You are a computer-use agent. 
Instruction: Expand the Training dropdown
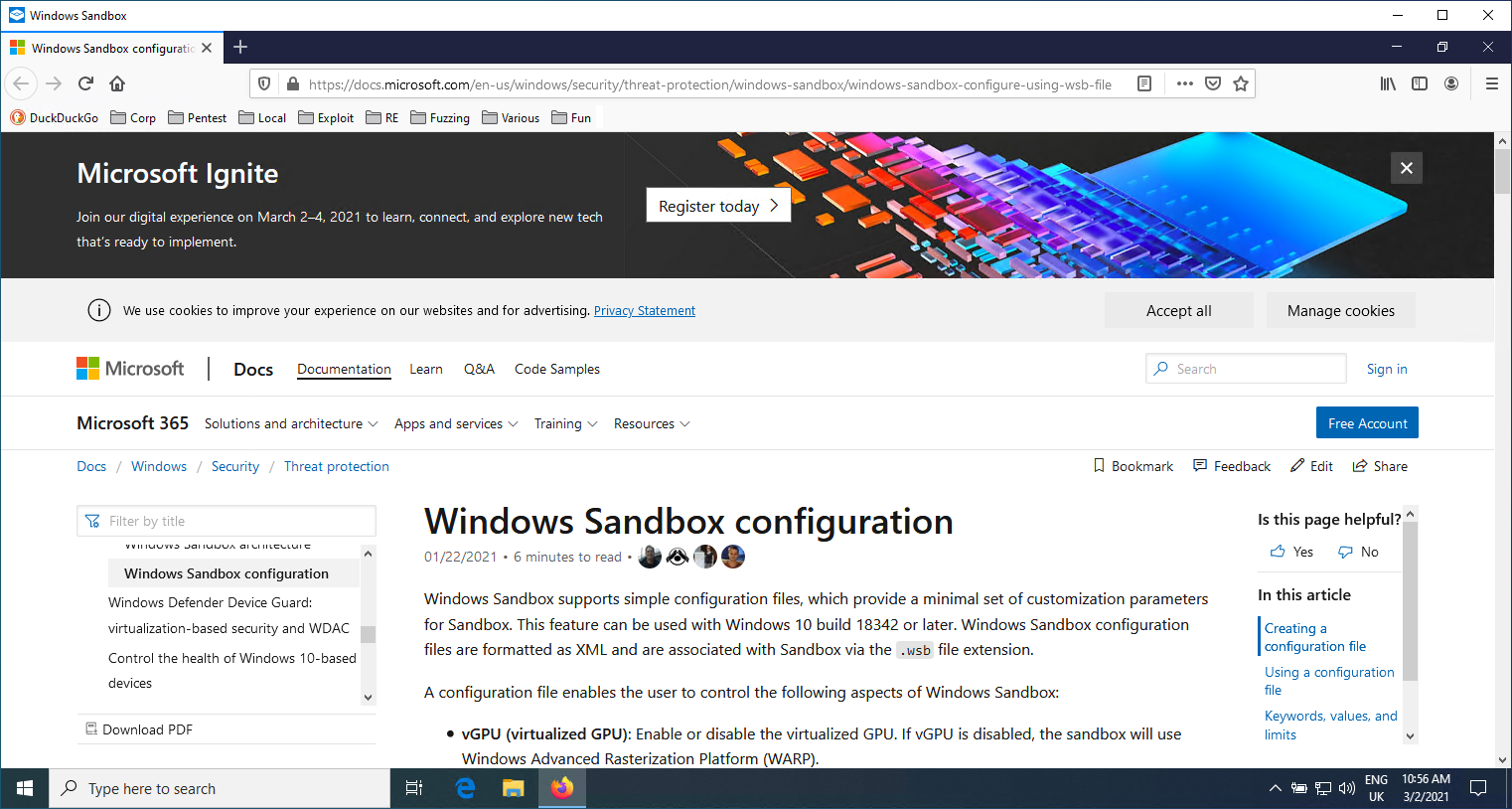pyautogui.click(x=566, y=423)
